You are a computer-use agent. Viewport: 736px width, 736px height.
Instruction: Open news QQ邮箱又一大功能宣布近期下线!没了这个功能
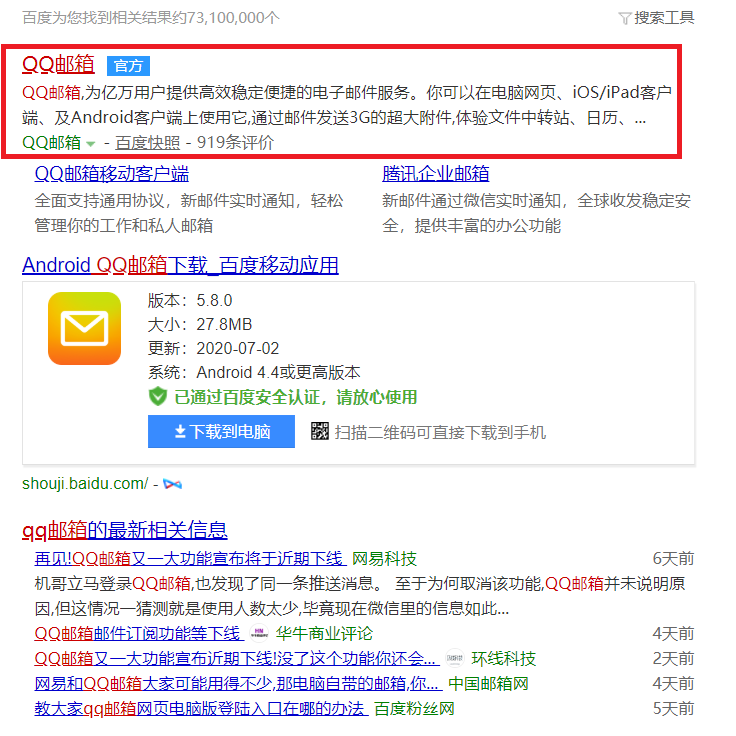click(237, 659)
